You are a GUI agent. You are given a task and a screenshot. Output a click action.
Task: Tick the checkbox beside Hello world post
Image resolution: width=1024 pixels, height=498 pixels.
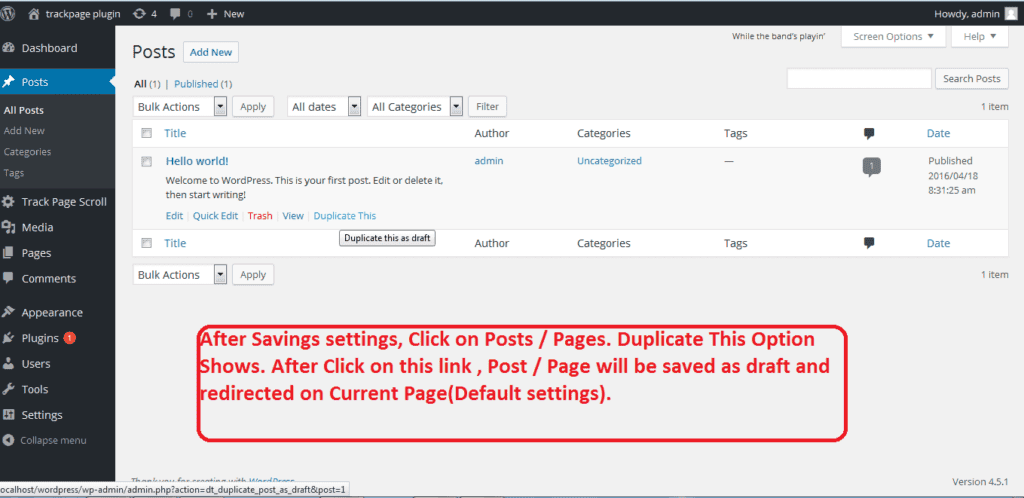(x=147, y=161)
